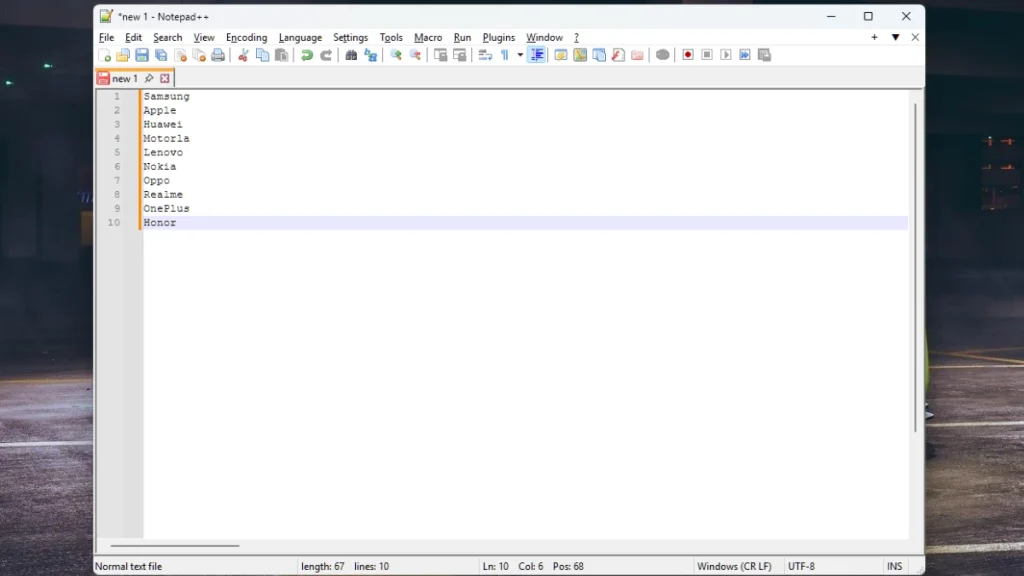
Task: Save the current recorded macro icon
Action: 764,55
